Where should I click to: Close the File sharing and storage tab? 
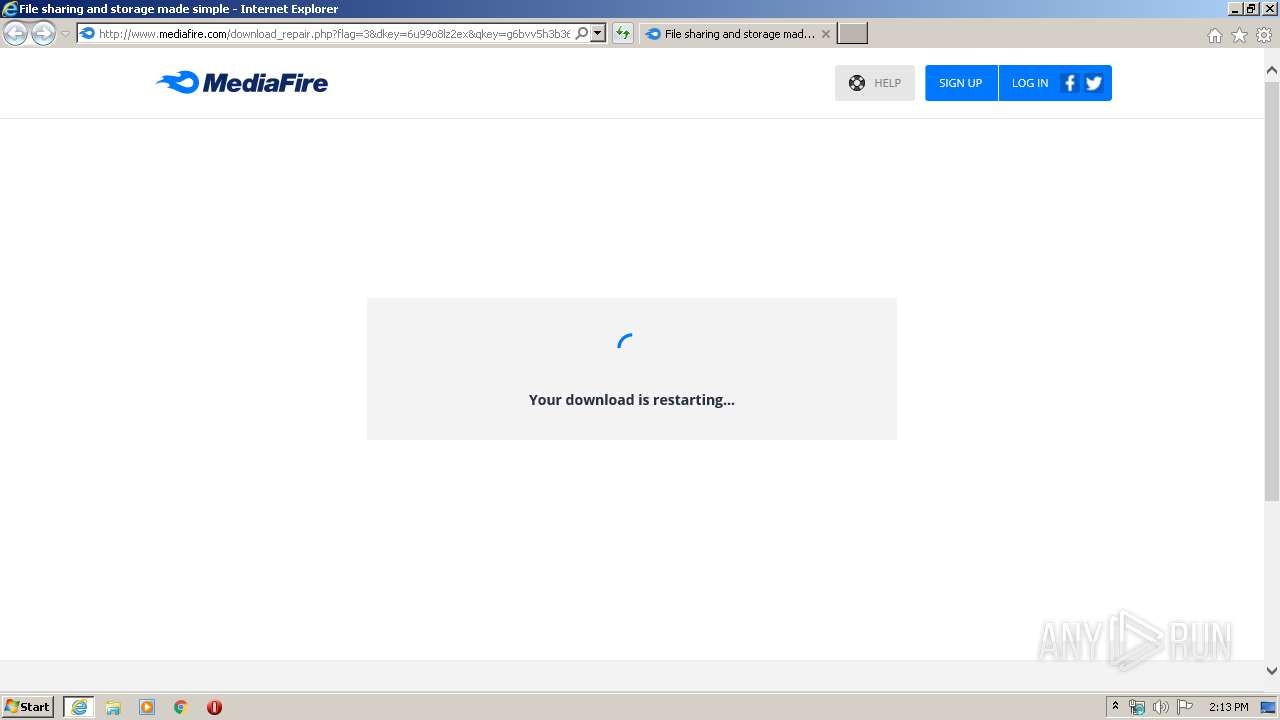coord(826,34)
